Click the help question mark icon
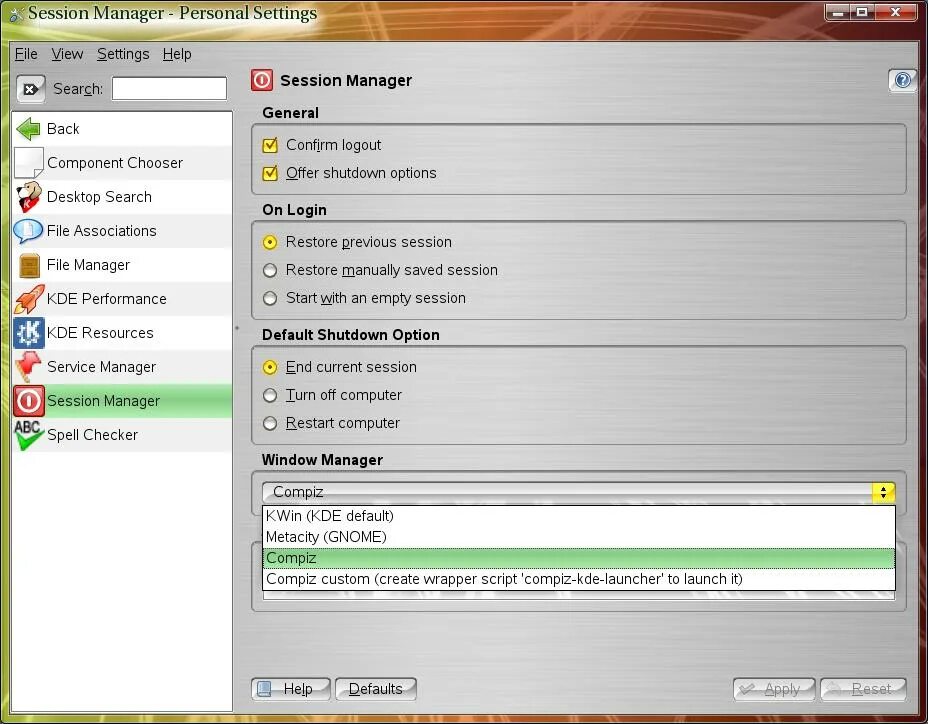This screenshot has width=928, height=724. 901,80
